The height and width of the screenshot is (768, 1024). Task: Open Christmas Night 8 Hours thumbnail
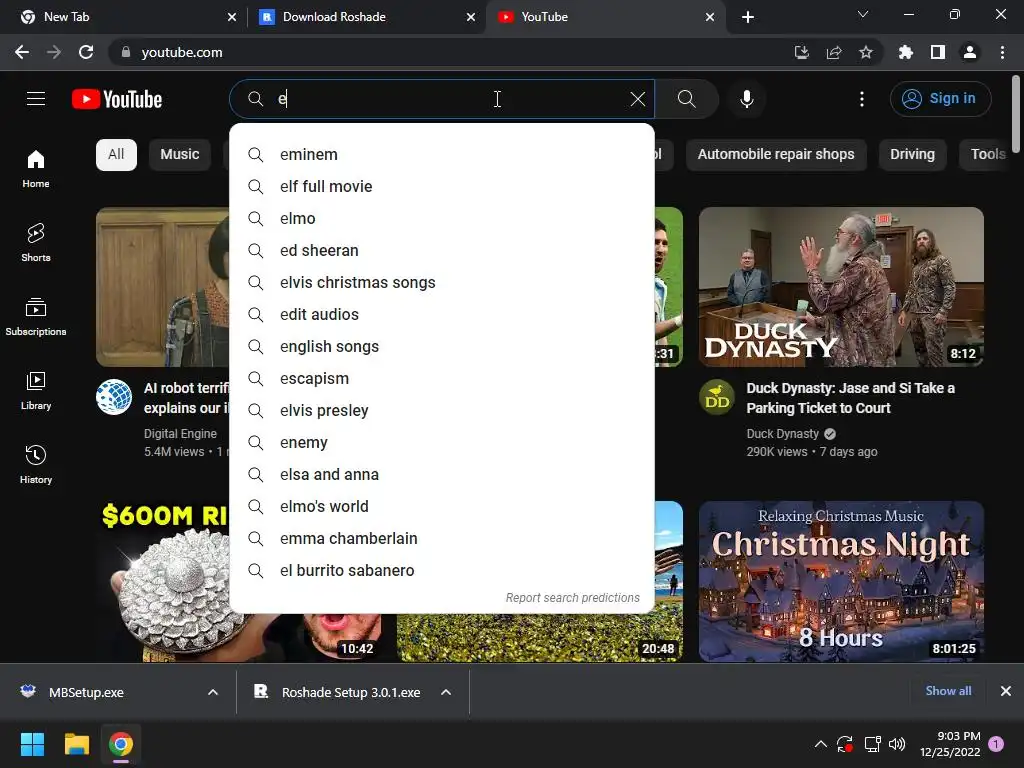click(841, 581)
